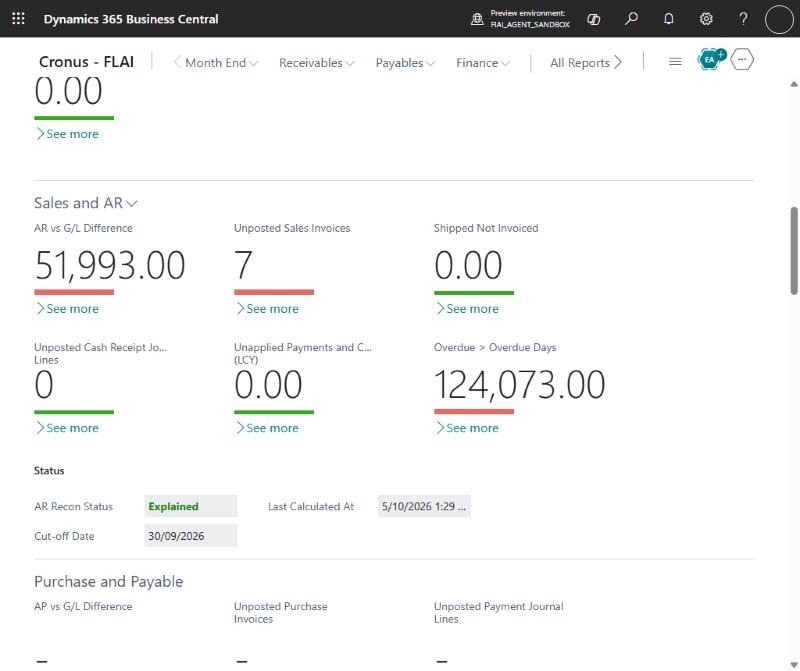Open the Unposted Sales Invoices count 7
The height and width of the screenshot is (671, 800).
click(243, 265)
